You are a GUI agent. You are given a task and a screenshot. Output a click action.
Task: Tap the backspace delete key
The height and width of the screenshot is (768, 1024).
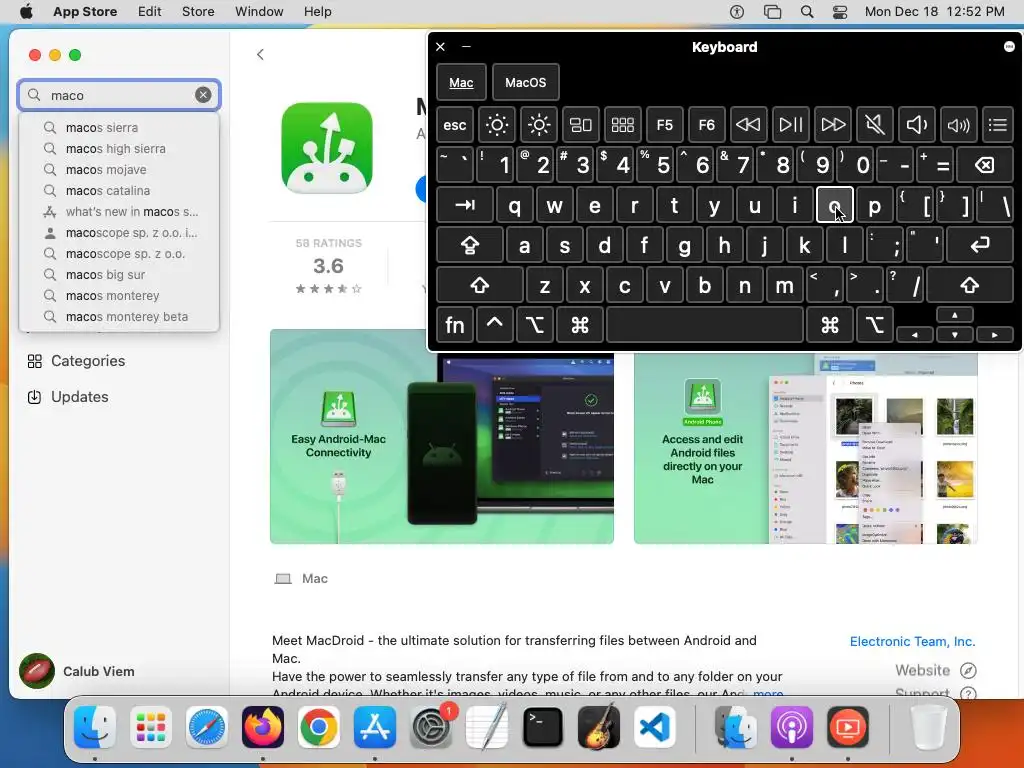985,165
